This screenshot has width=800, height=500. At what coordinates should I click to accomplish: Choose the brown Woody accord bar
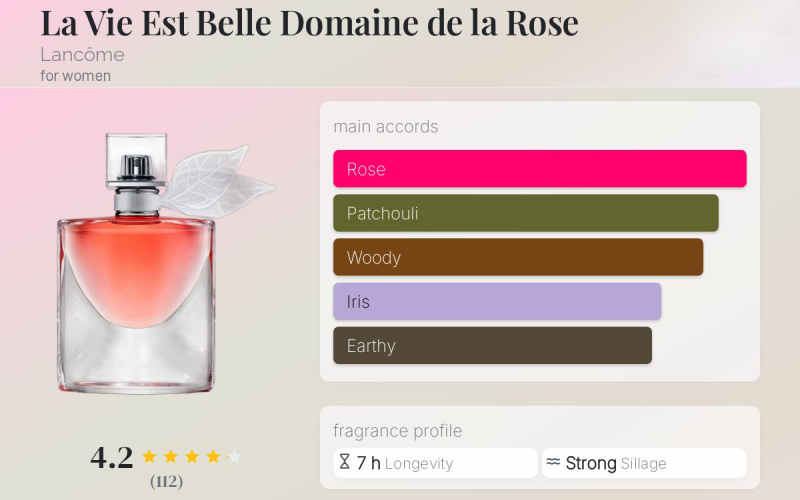[518, 257]
